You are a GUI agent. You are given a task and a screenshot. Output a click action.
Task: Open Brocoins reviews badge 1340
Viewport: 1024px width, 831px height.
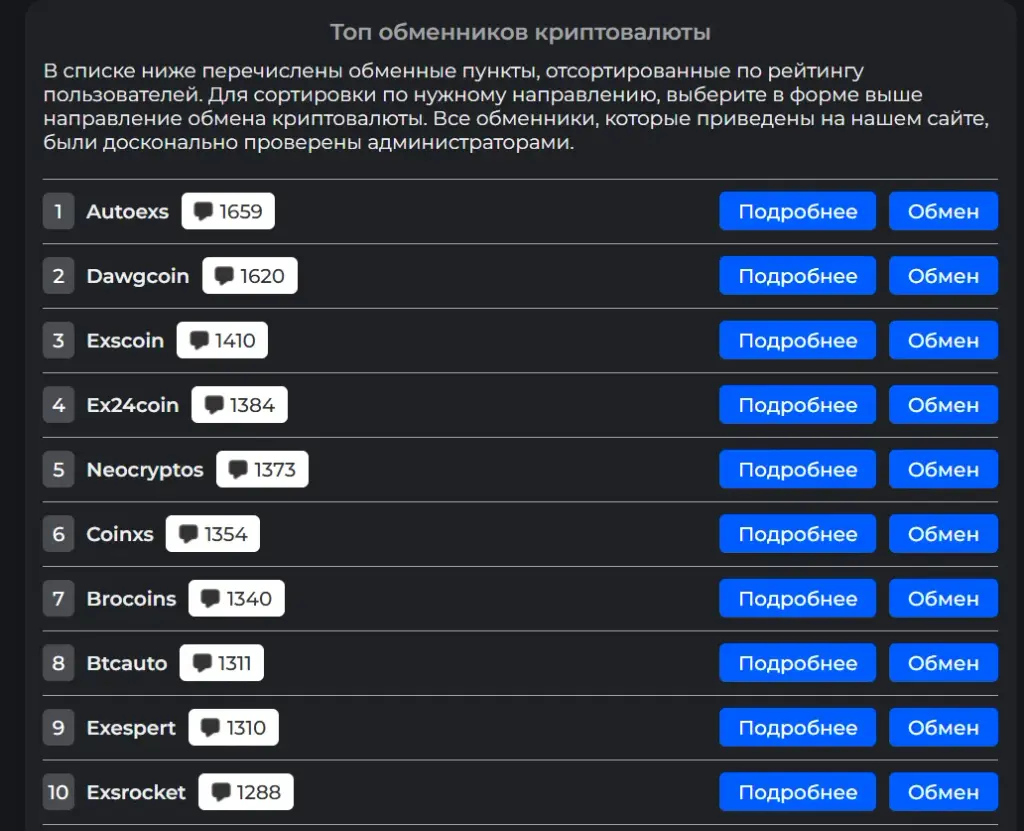(236, 598)
